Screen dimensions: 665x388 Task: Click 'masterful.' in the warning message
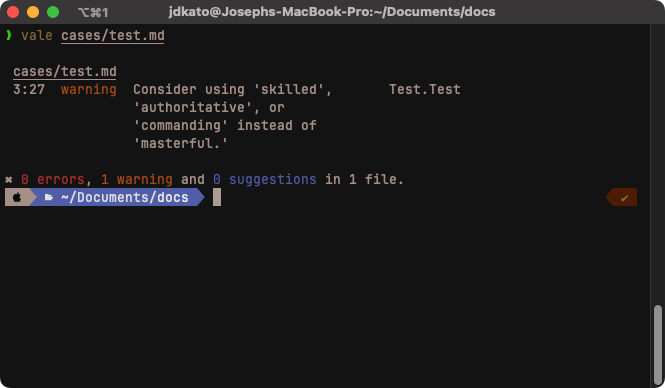click(x=181, y=143)
